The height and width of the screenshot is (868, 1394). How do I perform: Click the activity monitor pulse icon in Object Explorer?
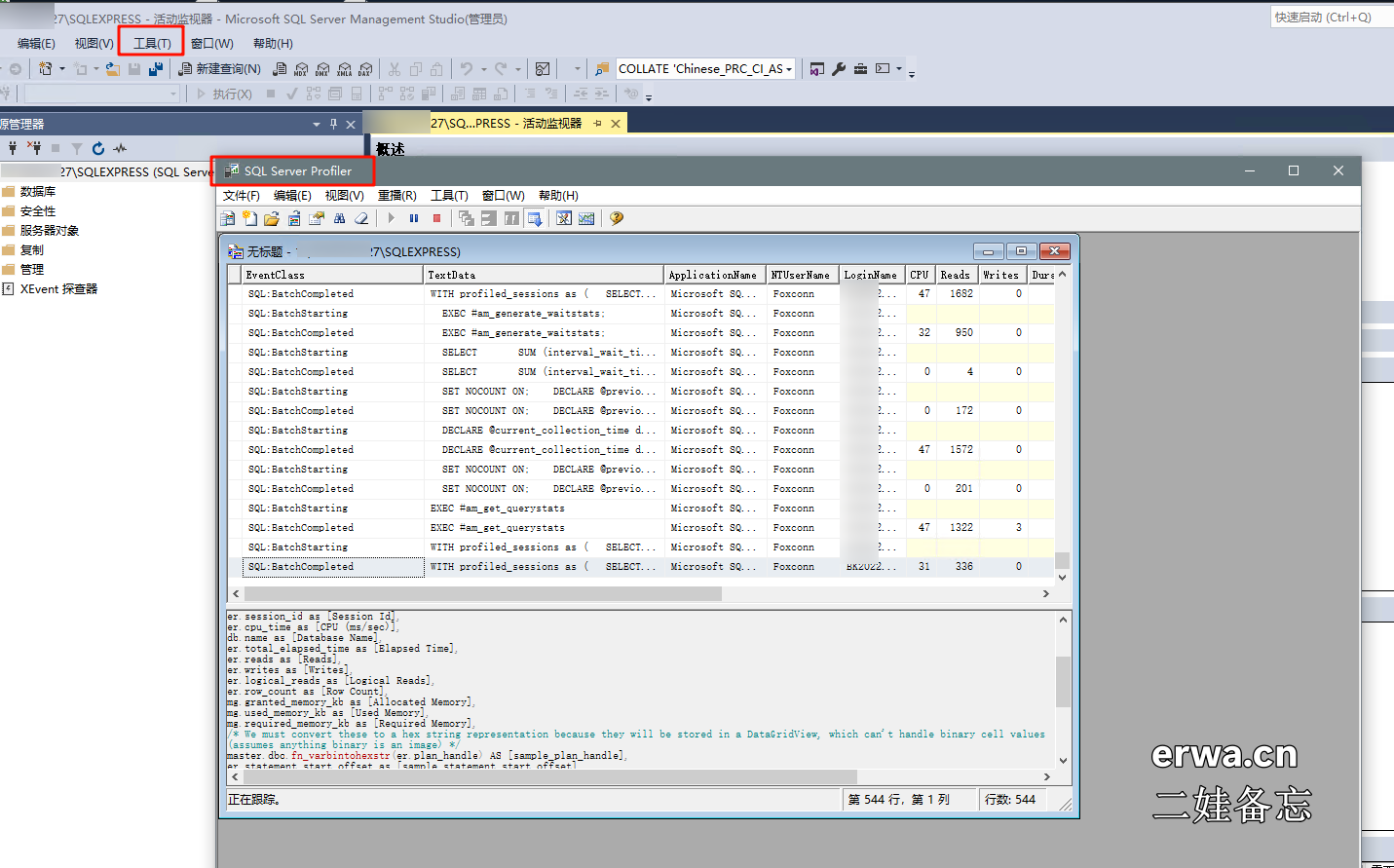[x=120, y=148]
